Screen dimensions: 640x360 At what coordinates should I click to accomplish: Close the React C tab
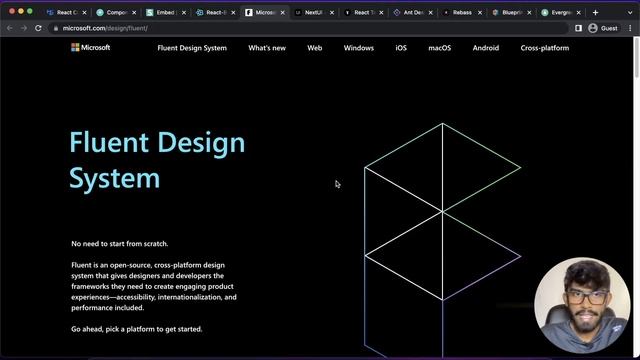click(x=84, y=13)
